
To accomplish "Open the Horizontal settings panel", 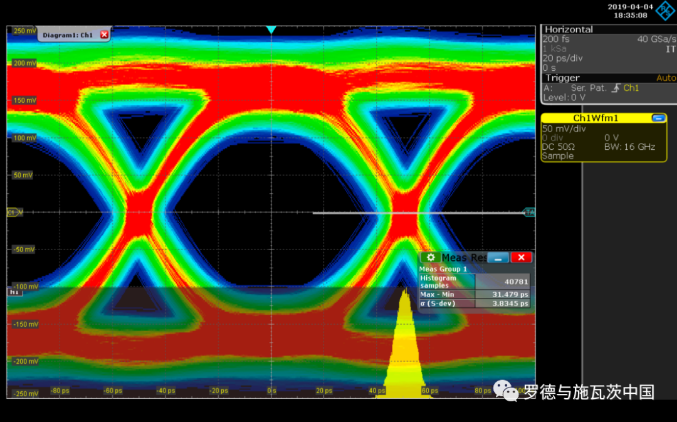I will (569, 30).
